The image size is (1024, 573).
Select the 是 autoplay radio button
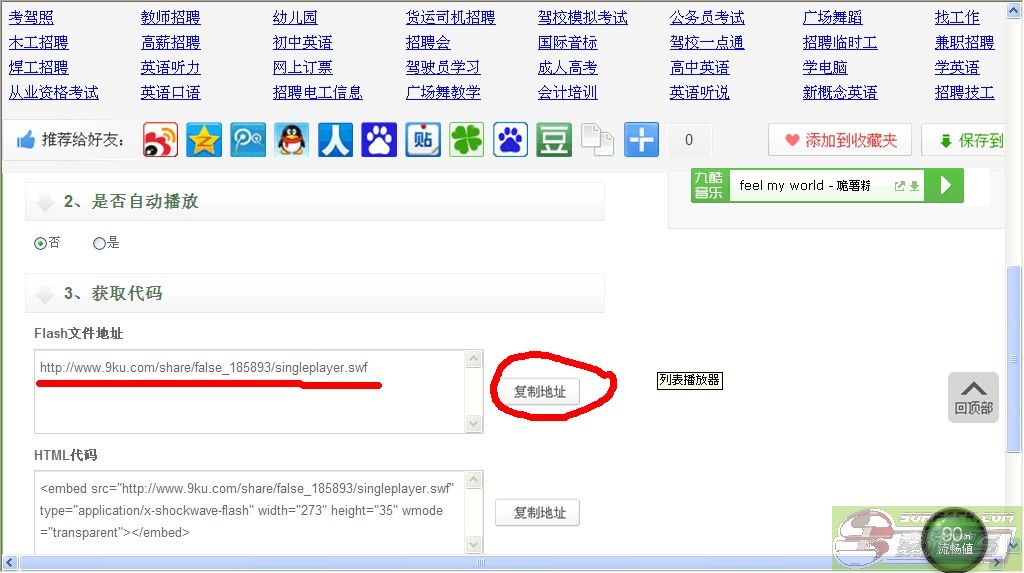(99, 243)
